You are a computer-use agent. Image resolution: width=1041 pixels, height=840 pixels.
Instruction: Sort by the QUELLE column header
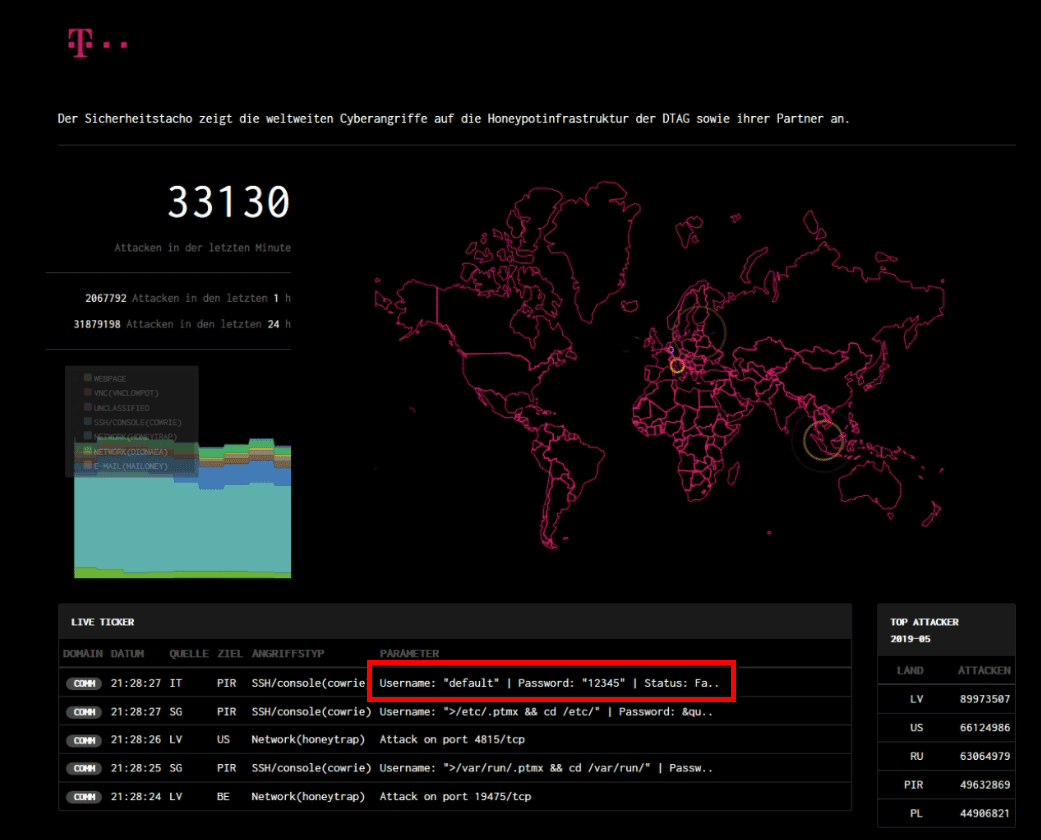point(189,653)
